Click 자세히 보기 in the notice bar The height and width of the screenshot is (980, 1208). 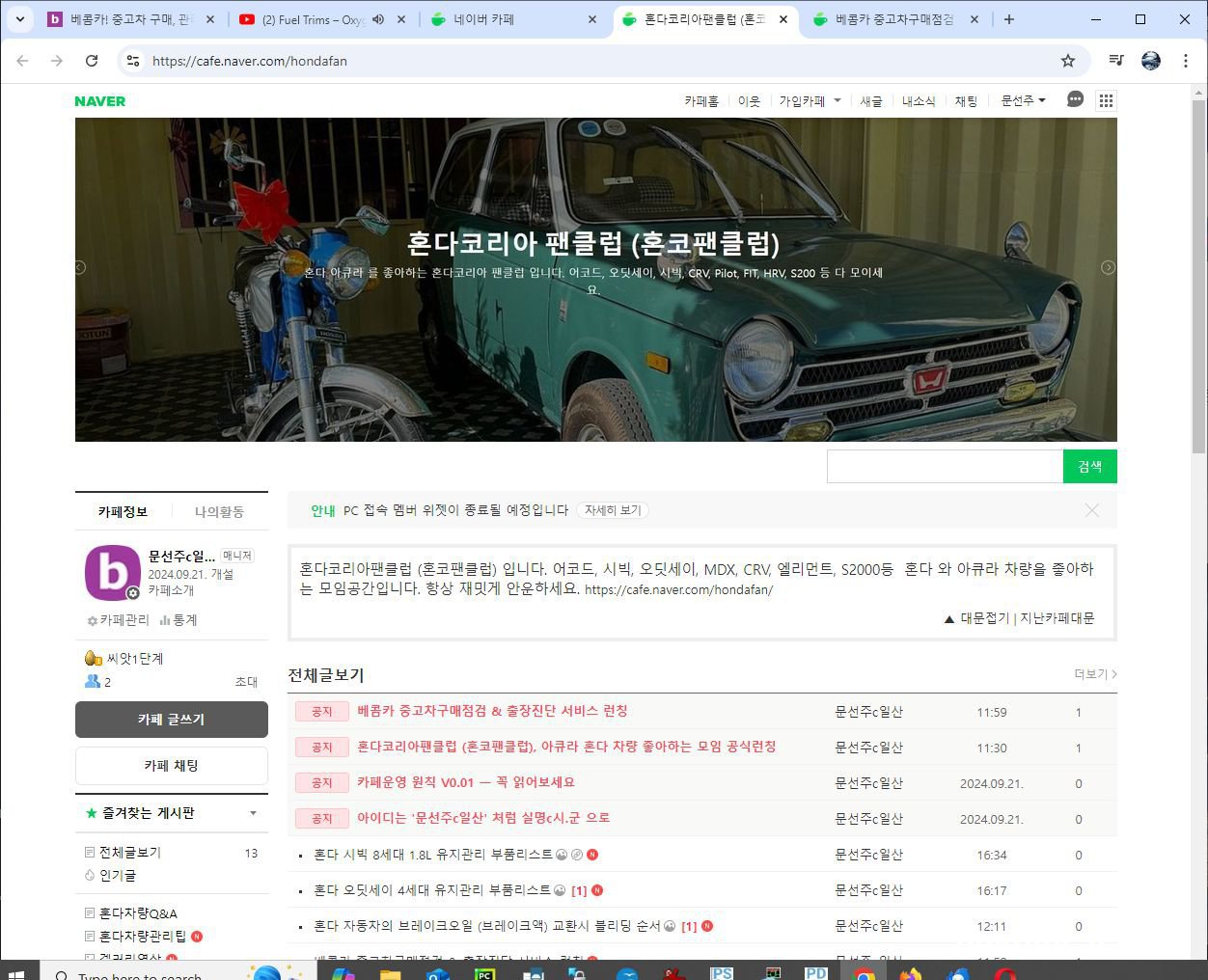[613, 510]
